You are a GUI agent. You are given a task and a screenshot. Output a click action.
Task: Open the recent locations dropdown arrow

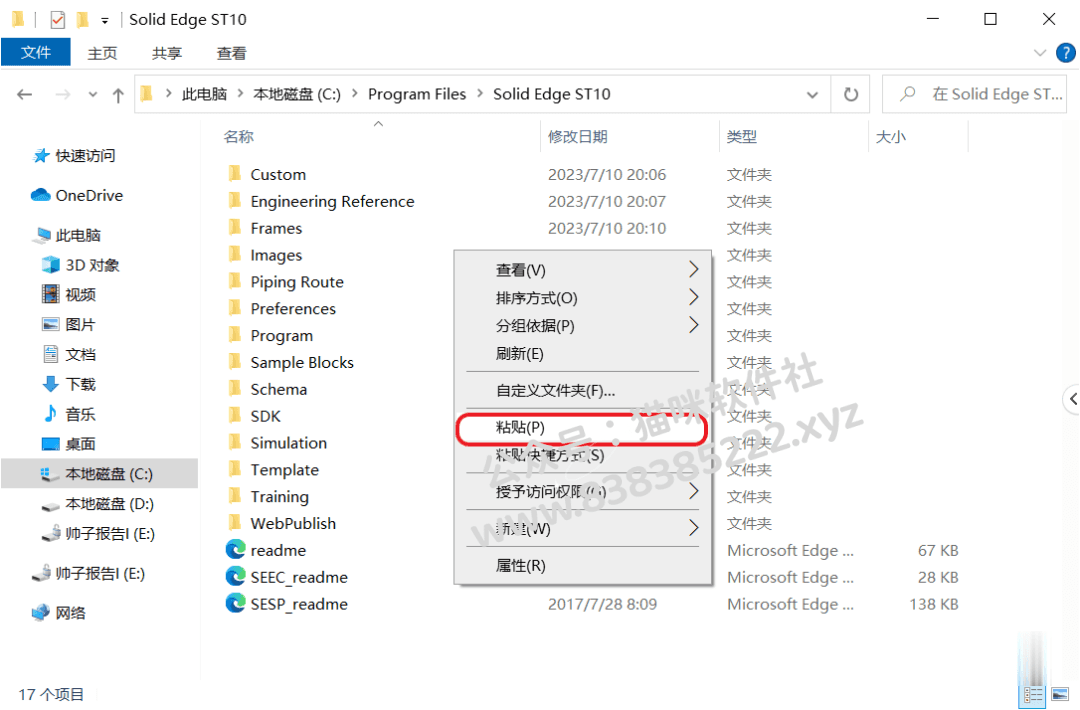coord(92,95)
